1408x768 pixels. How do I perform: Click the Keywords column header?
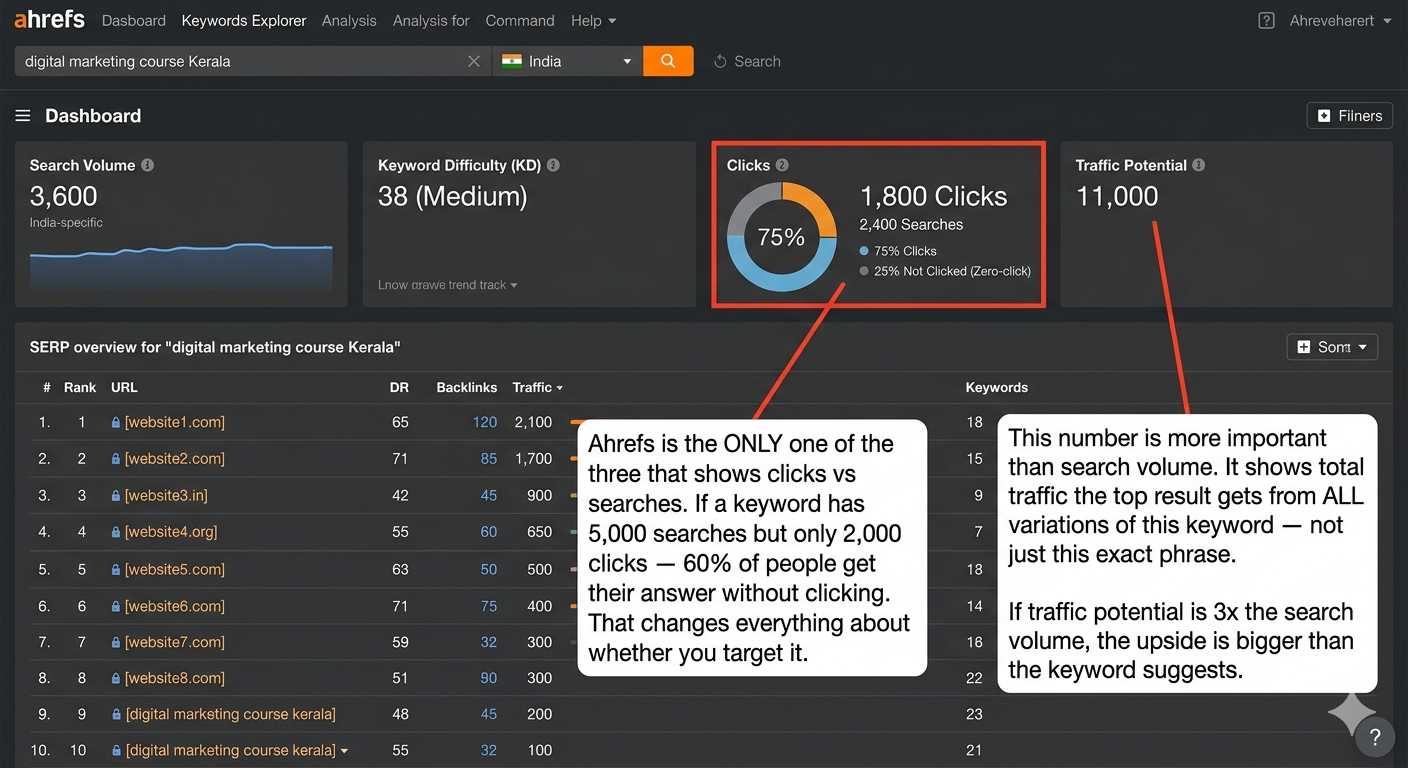pos(996,387)
